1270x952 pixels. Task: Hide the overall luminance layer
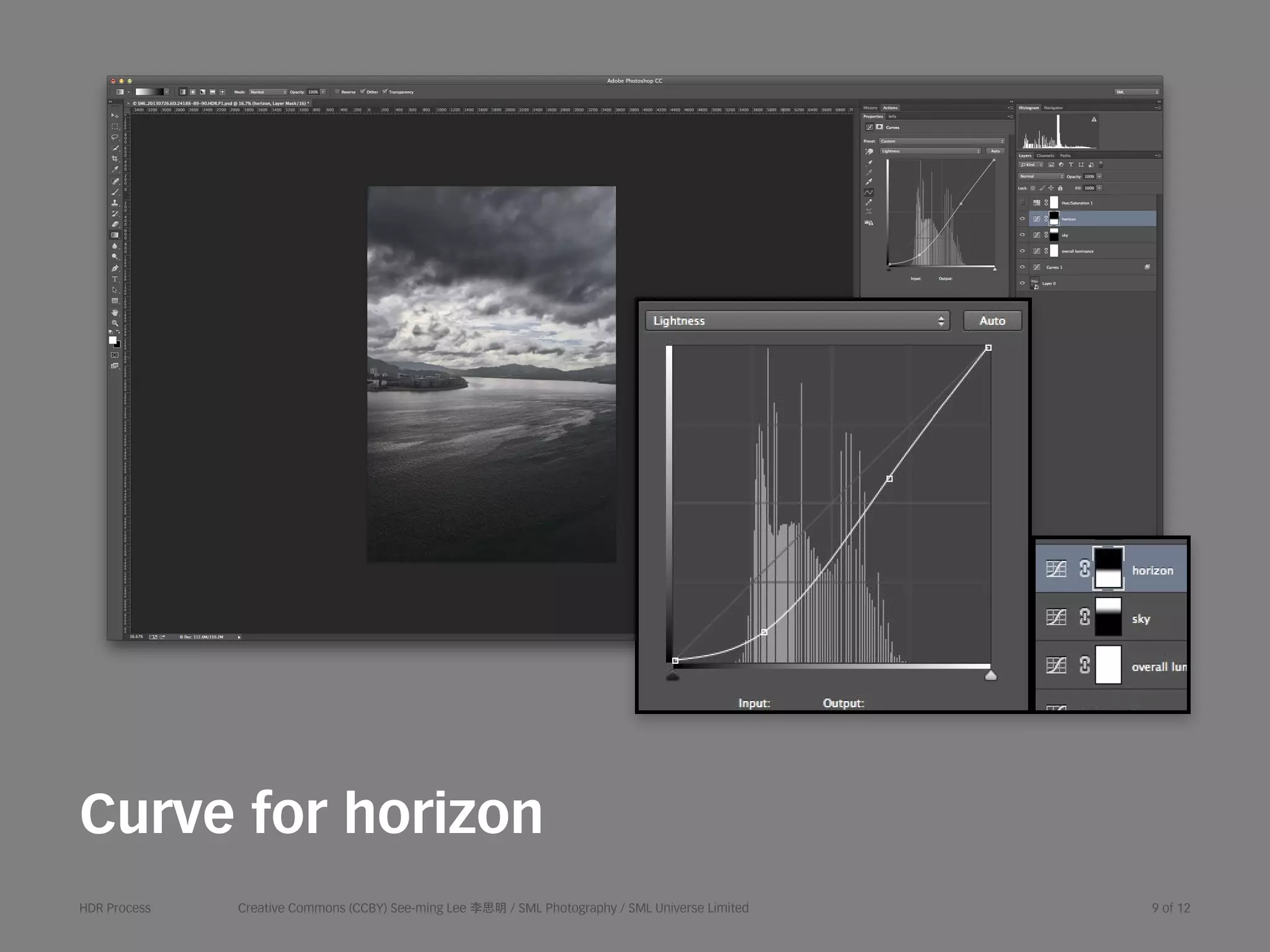[1023, 251]
